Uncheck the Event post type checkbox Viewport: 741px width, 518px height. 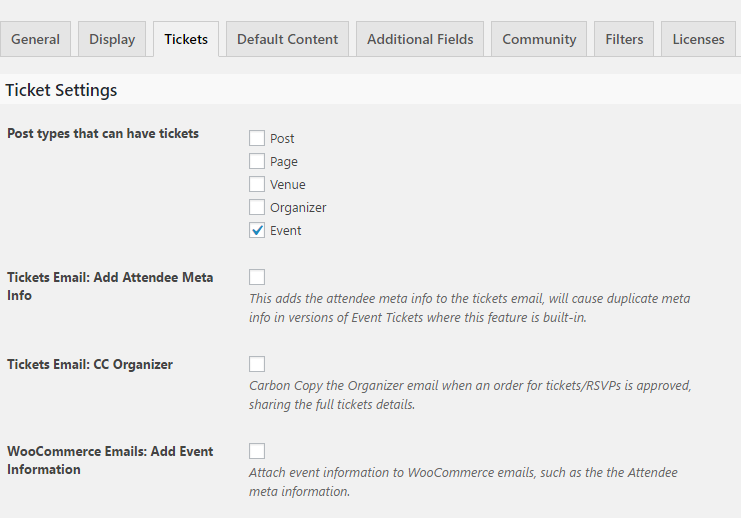(257, 231)
